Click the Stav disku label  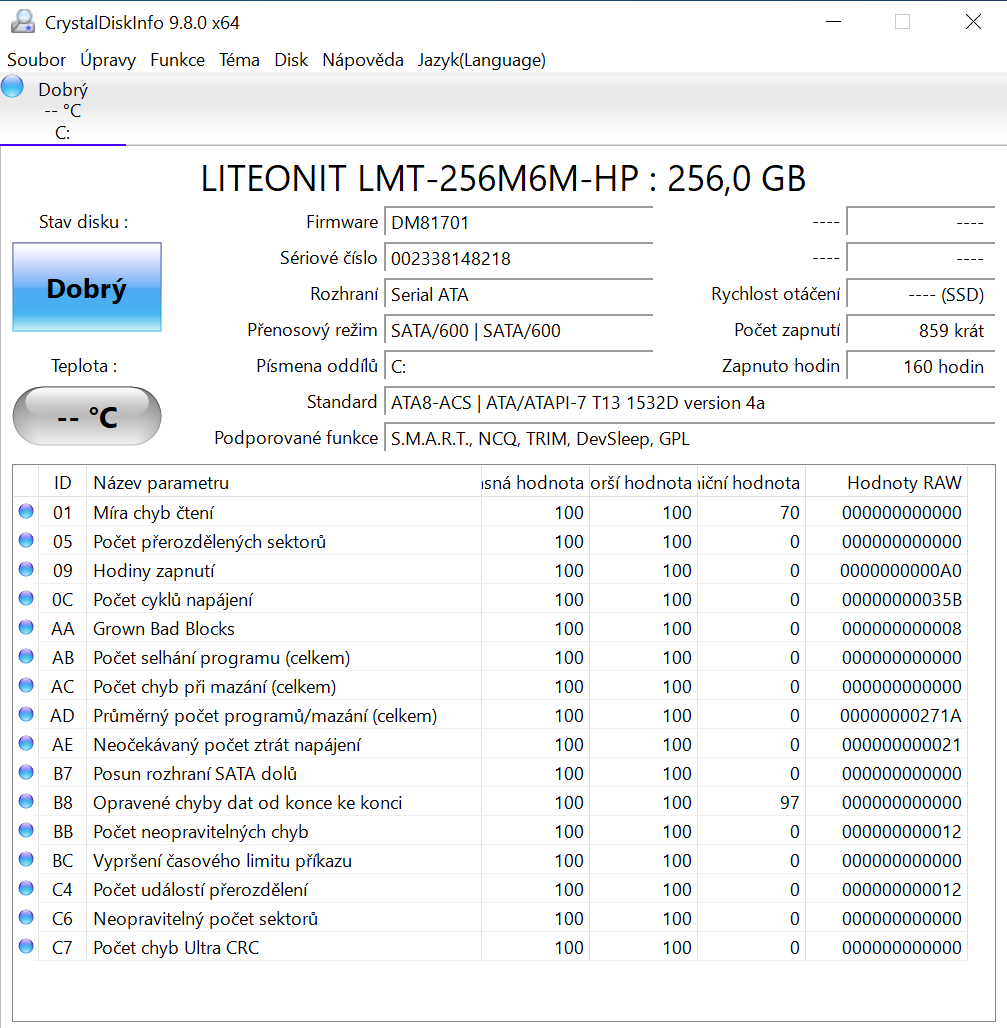click(x=83, y=222)
